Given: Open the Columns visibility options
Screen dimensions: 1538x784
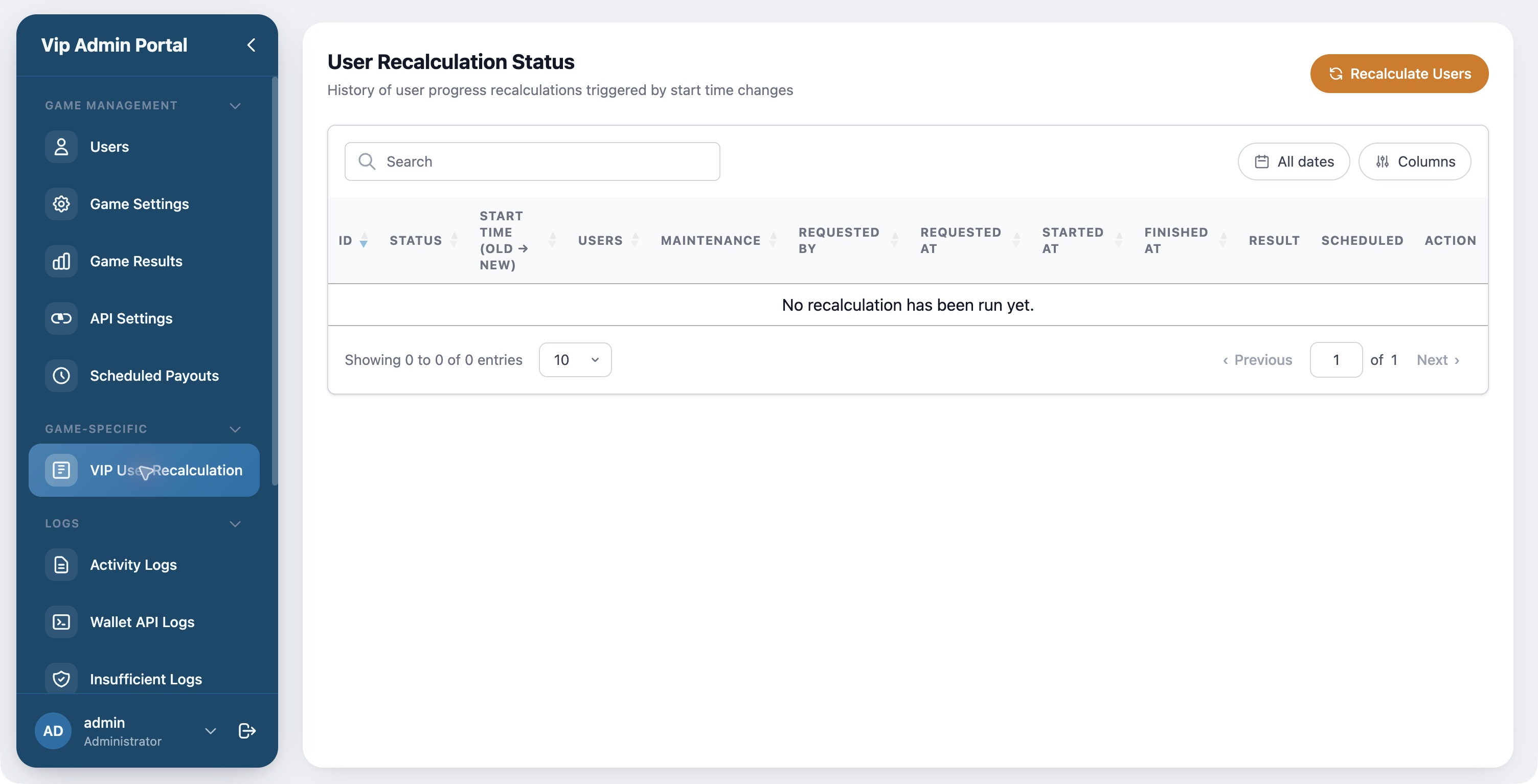Looking at the screenshot, I should point(1414,162).
